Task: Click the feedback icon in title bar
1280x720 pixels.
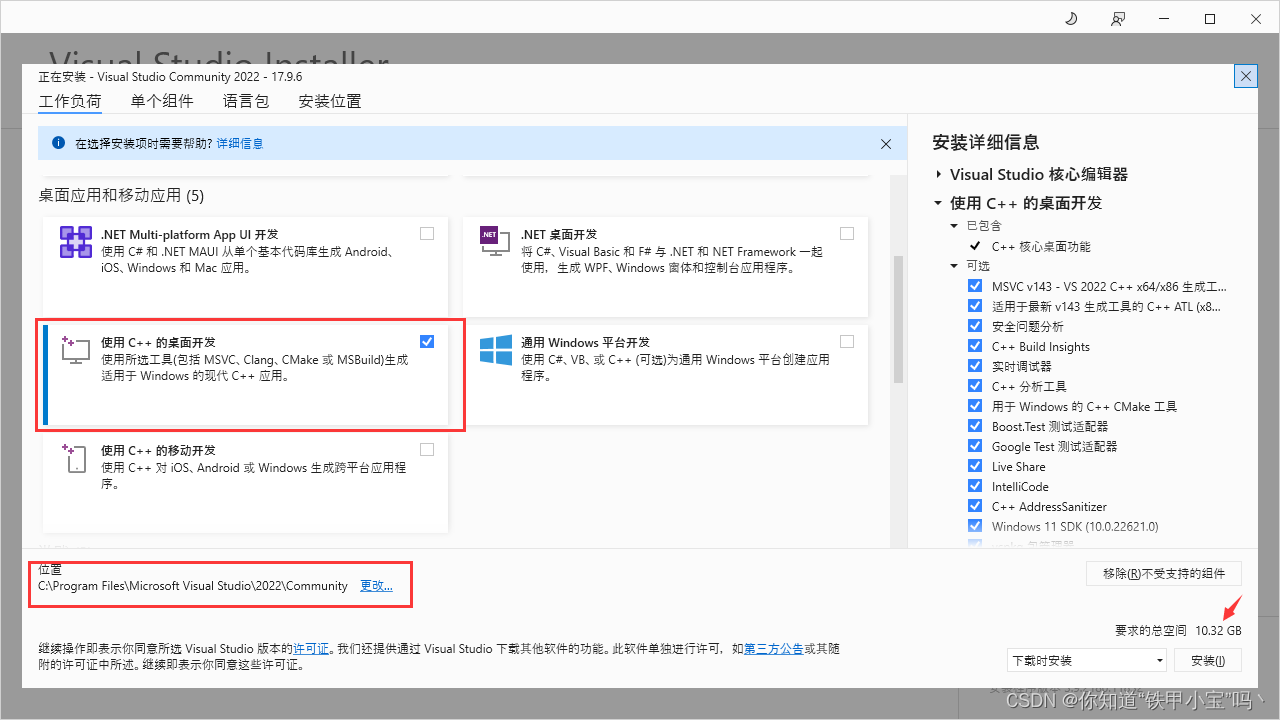Action: pos(1117,19)
